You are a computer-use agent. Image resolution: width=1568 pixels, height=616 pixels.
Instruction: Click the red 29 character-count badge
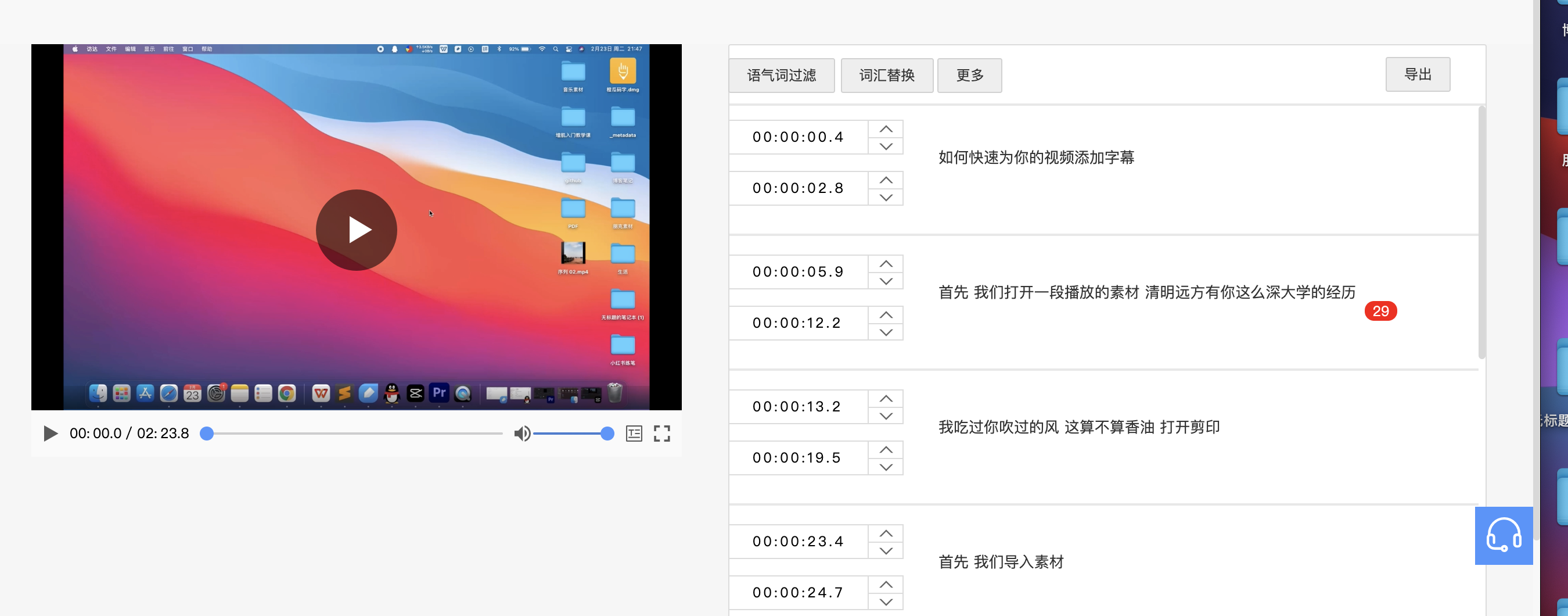point(1380,311)
